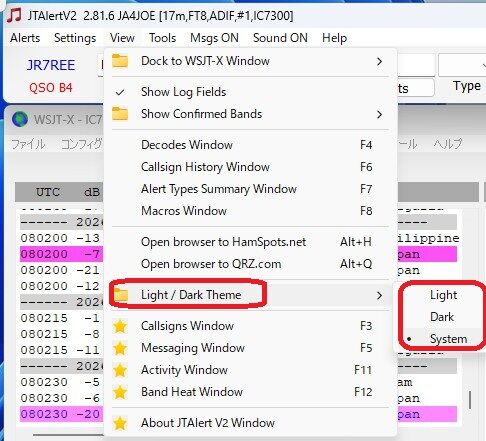Viewport: 486px width, 441px height.
Task: Open About JTAlert V2 Window entry
Action: [x=250, y=423]
